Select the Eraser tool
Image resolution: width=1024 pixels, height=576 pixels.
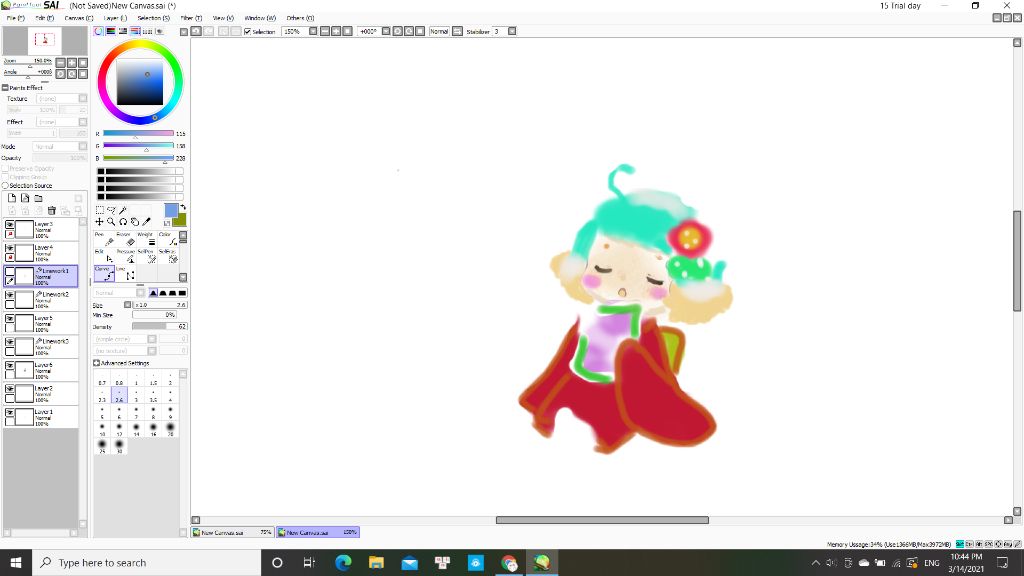point(125,240)
